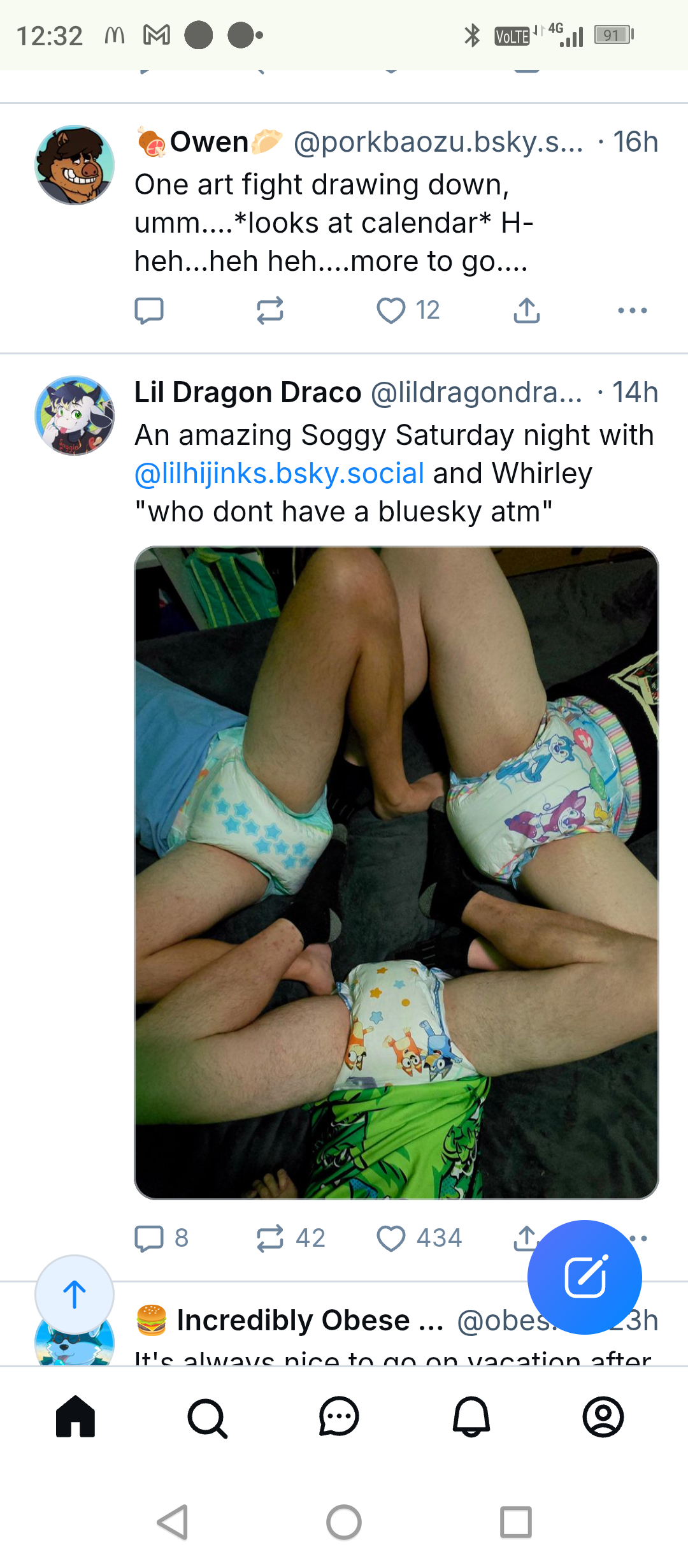688x1568 pixels.
Task: Share Owen's post via share icon
Action: click(527, 310)
